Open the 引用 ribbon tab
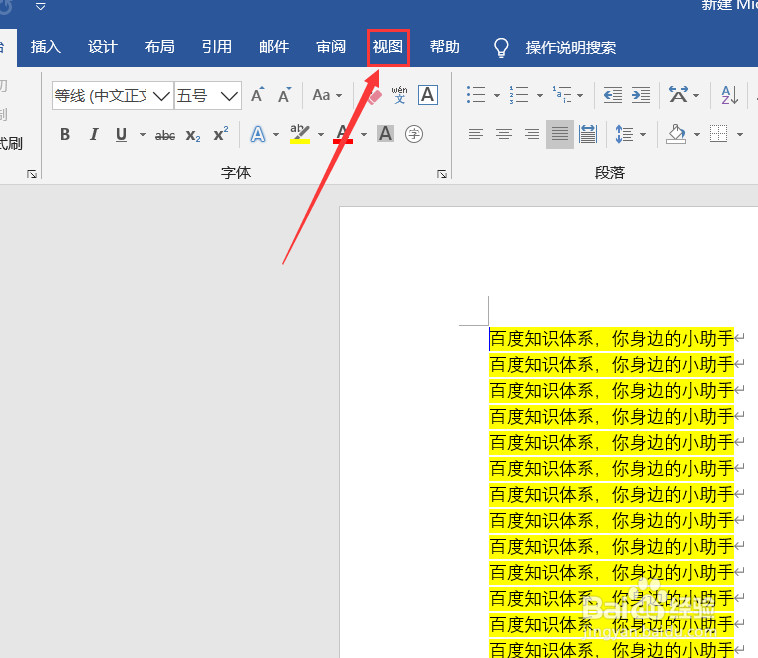The image size is (758, 658). point(217,47)
